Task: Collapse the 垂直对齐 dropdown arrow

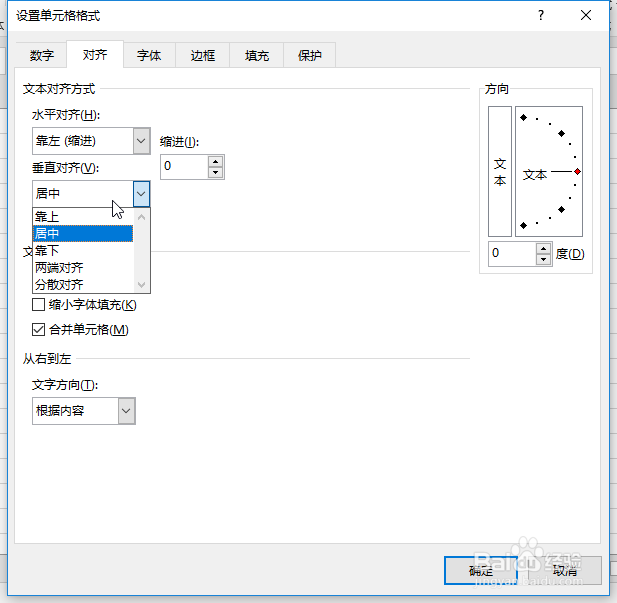Action: tap(141, 194)
